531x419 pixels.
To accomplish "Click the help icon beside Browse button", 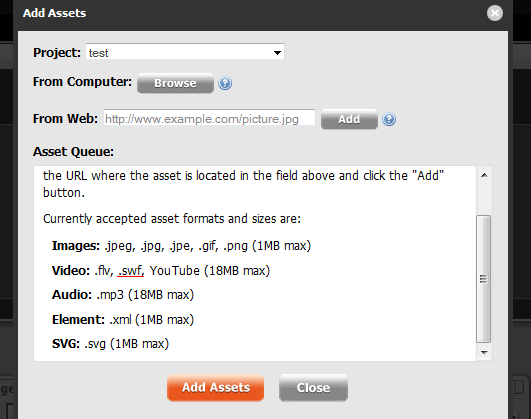I will (225, 83).
